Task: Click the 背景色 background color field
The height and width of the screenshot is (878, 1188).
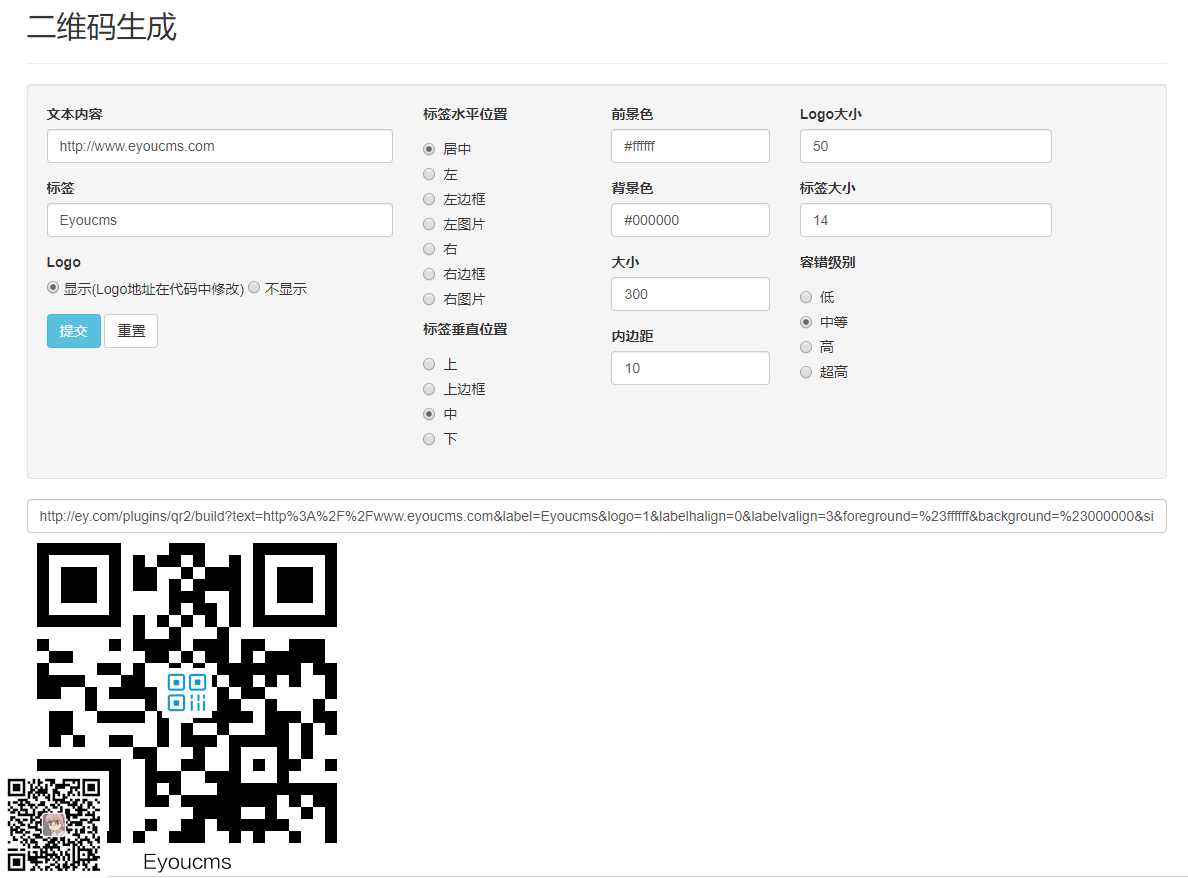Action: click(690, 220)
